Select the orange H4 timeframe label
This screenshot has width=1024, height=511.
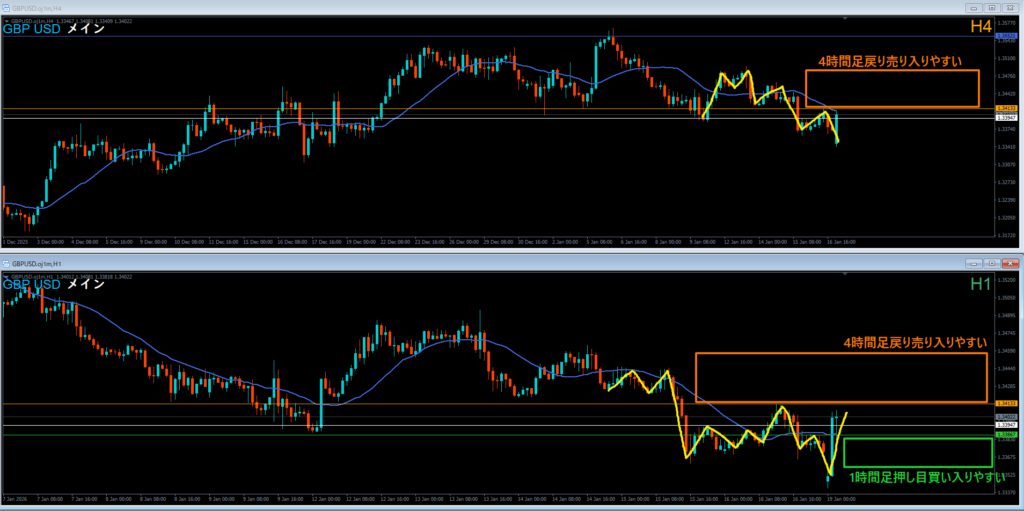coord(980,27)
